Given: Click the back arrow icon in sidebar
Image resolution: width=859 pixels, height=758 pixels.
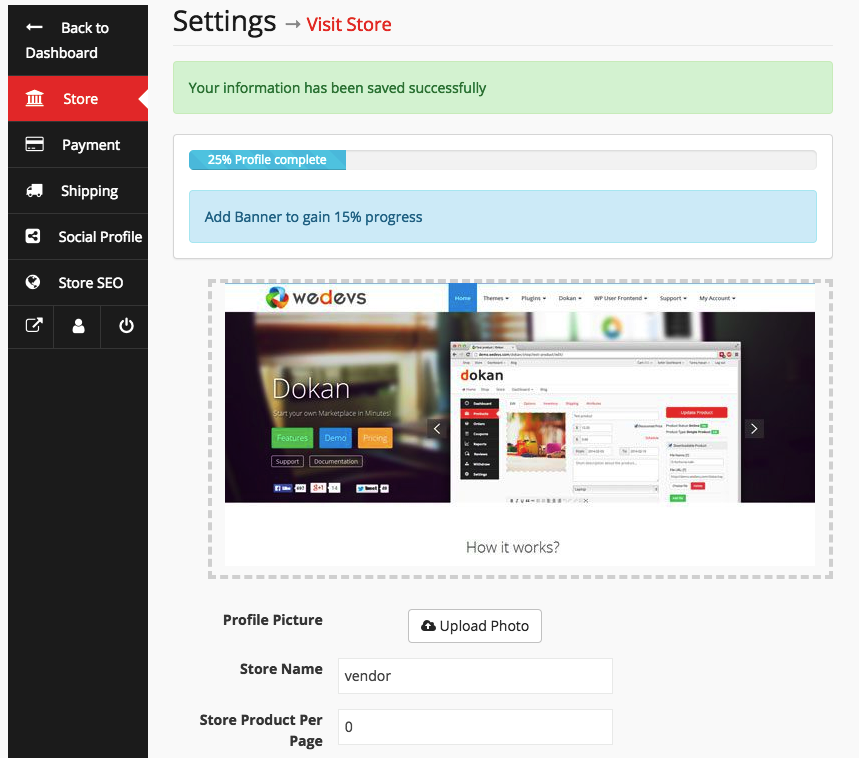Looking at the screenshot, I should [x=34, y=27].
